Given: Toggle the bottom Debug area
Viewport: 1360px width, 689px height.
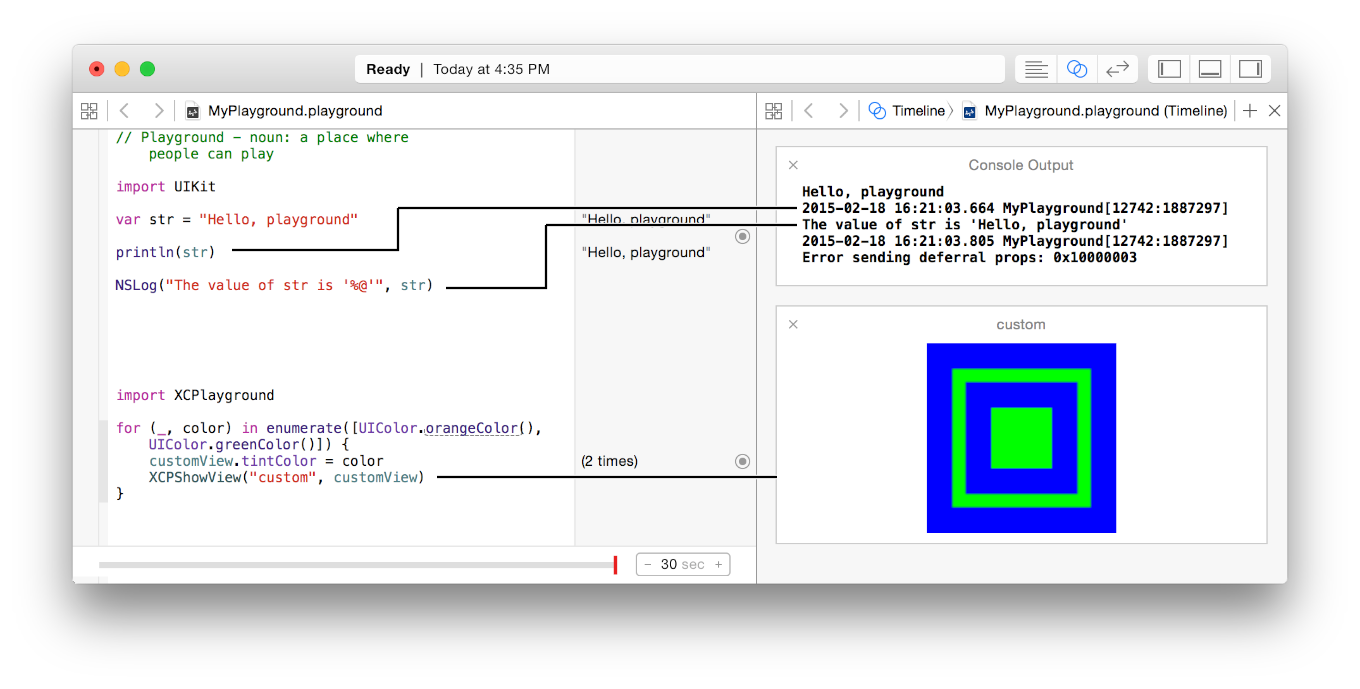Looking at the screenshot, I should click(x=1210, y=69).
